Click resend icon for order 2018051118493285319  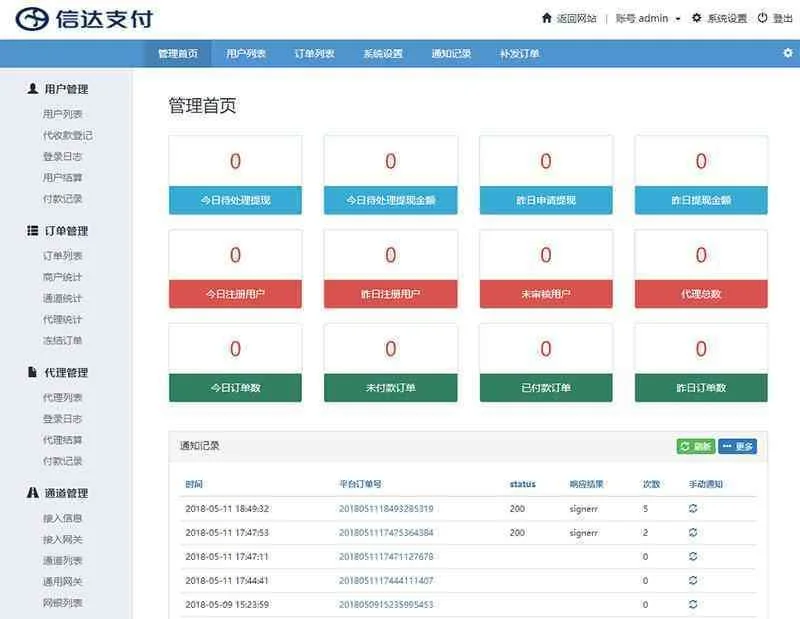[x=692, y=509]
